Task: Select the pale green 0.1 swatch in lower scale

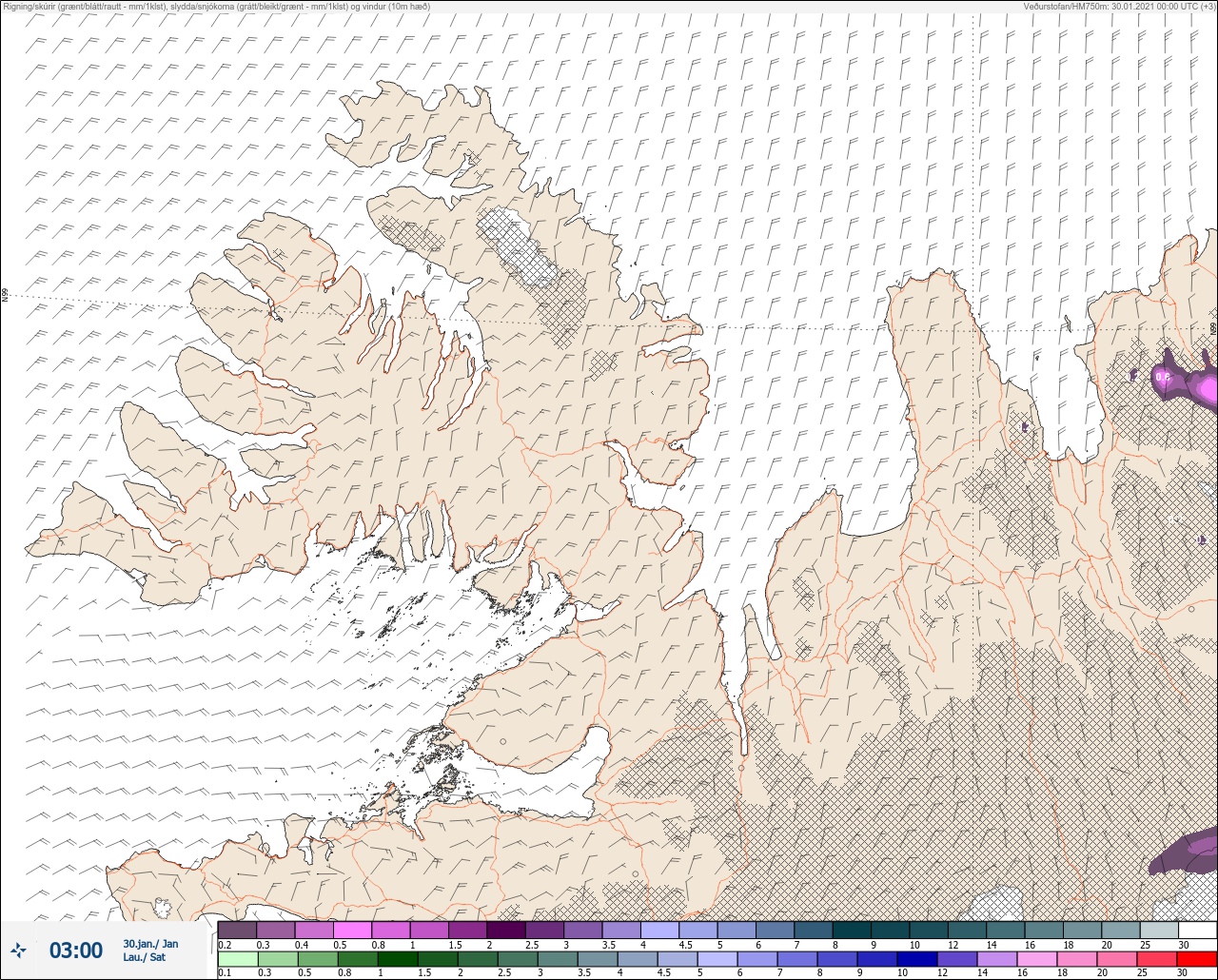Action: (x=237, y=958)
